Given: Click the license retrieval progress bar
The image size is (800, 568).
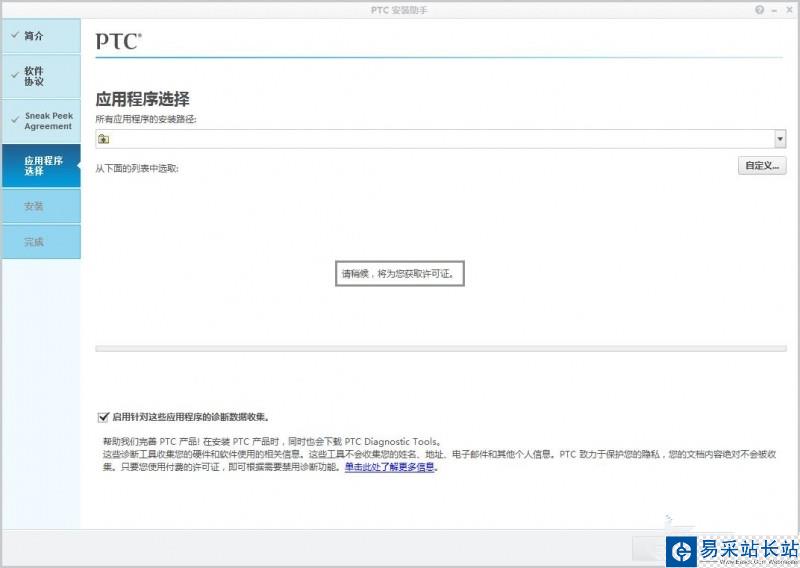Looking at the screenshot, I should coord(440,349).
